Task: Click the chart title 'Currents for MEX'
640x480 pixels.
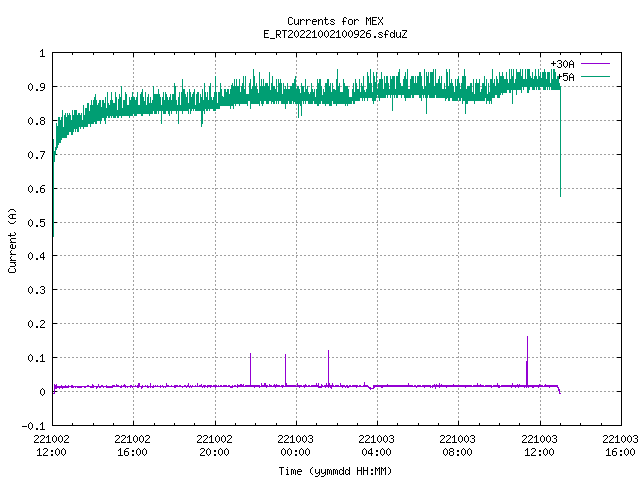Action: [x=335, y=21]
